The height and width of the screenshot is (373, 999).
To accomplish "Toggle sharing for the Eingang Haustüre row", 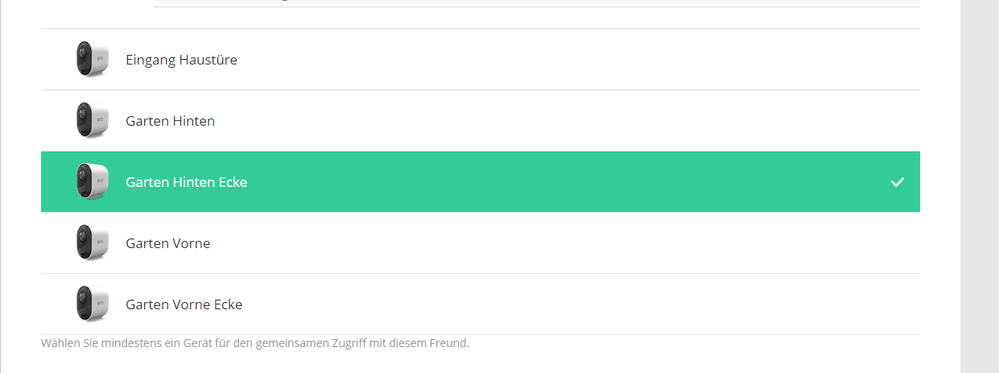I will click(480, 59).
